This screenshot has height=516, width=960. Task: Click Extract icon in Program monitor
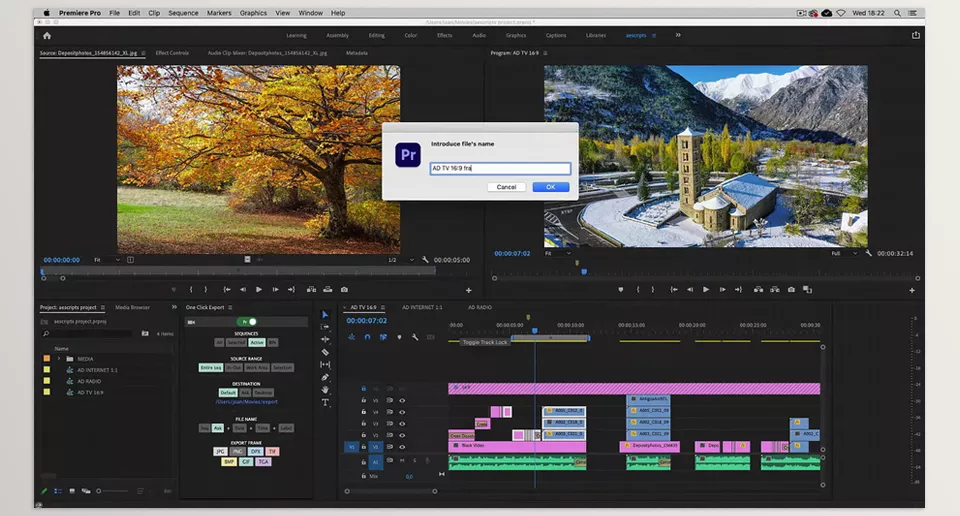tap(774, 290)
